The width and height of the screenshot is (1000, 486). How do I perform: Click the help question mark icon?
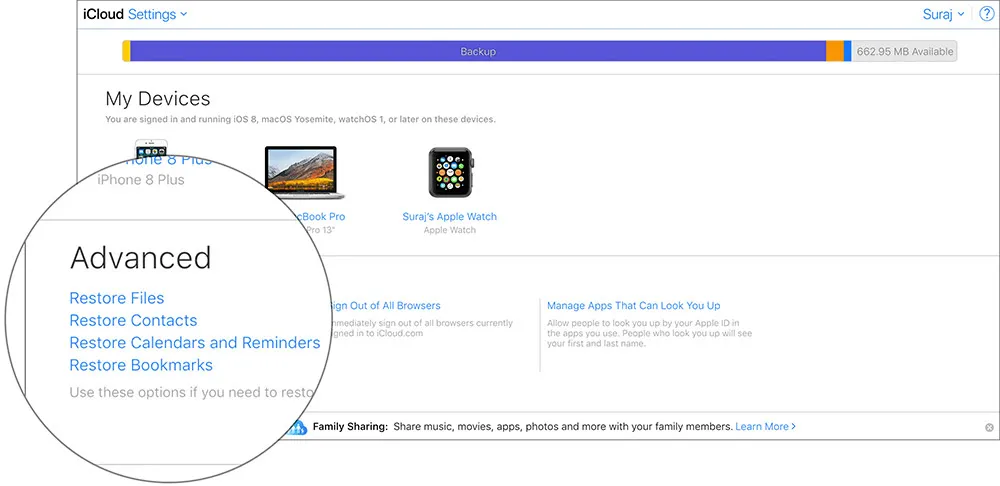point(986,14)
